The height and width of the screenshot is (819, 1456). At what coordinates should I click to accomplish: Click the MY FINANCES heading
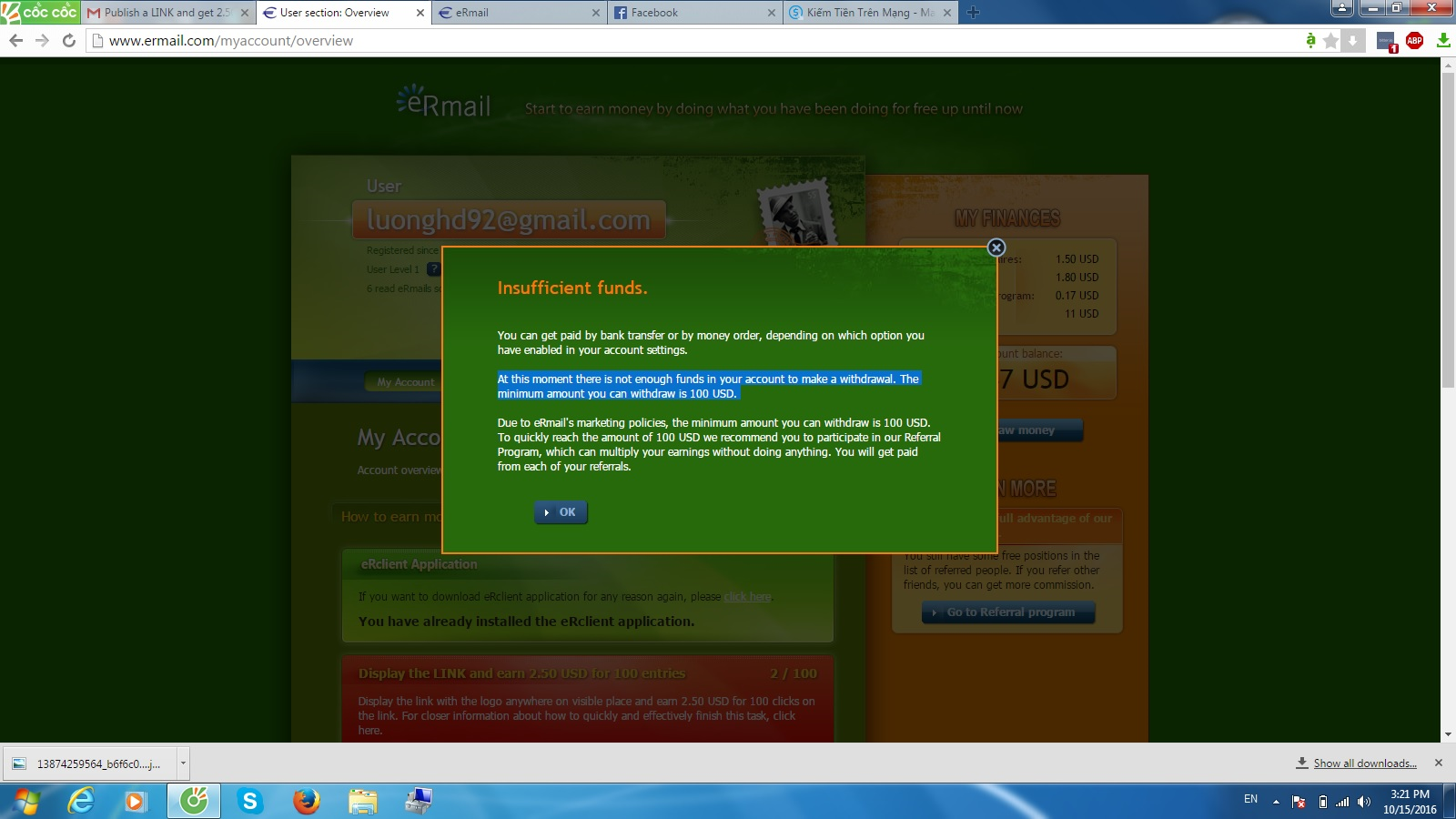(x=1007, y=218)
